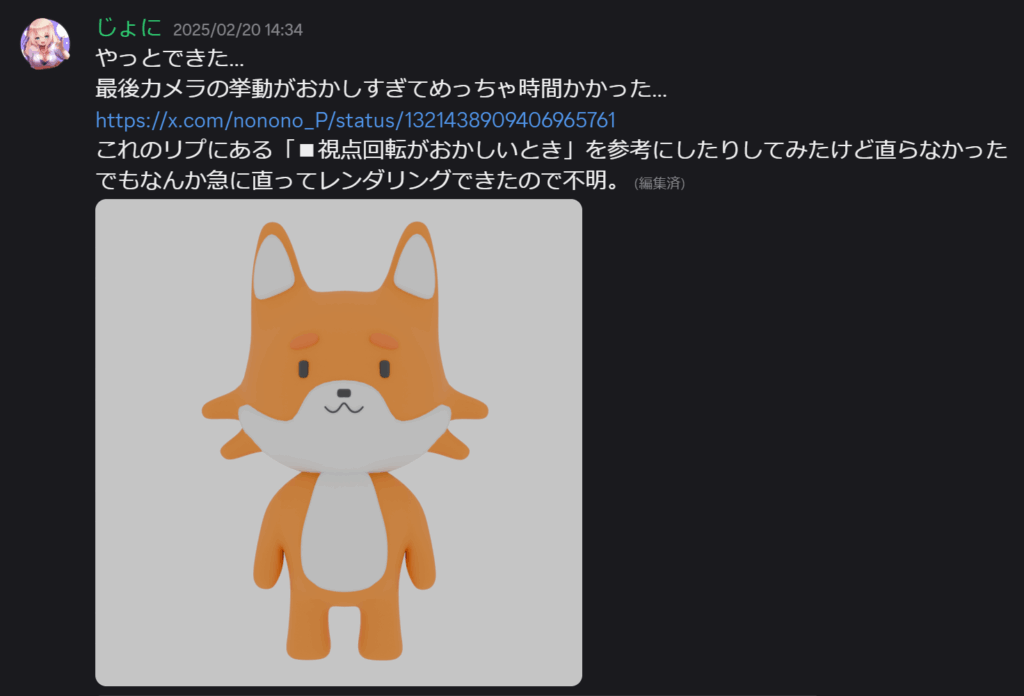Click the fox's right eye
This screenshot has height=696, width=1024.
coord(385,369)
